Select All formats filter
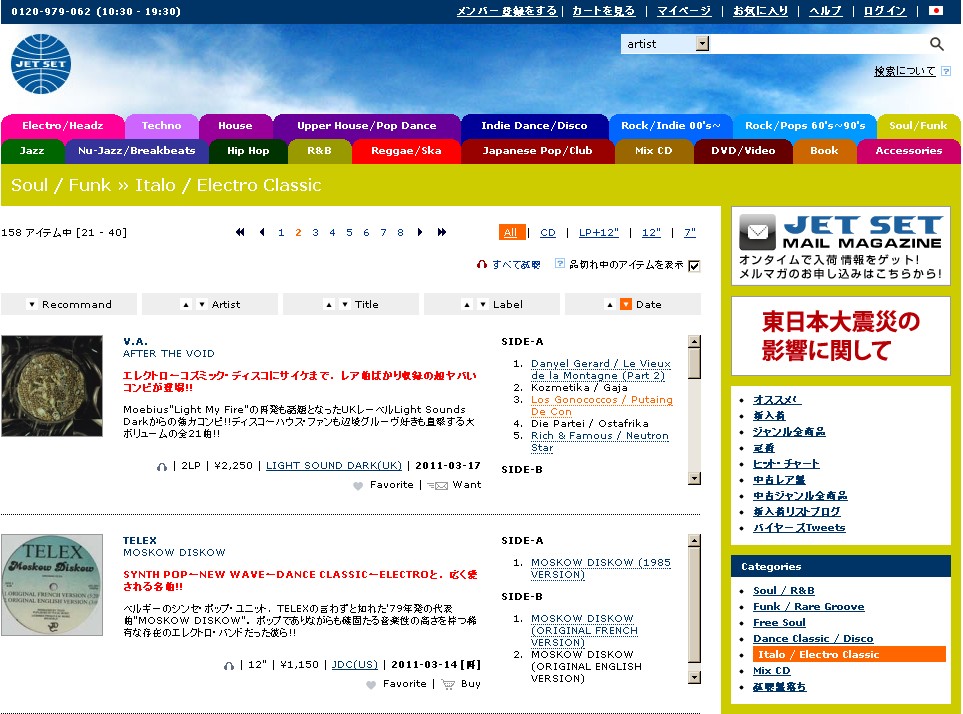 (x=512, y=232)
